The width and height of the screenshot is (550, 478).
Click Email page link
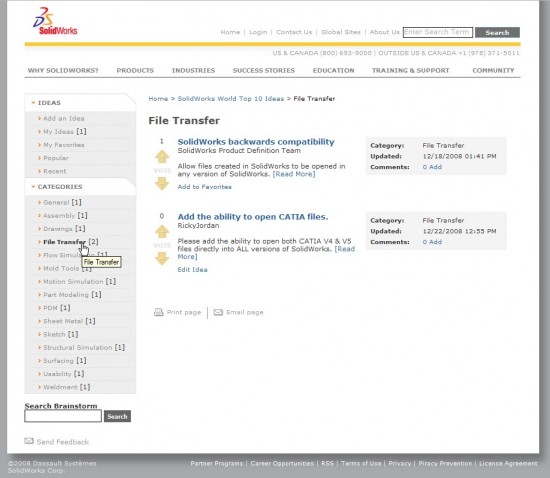[x=244, y=312]
